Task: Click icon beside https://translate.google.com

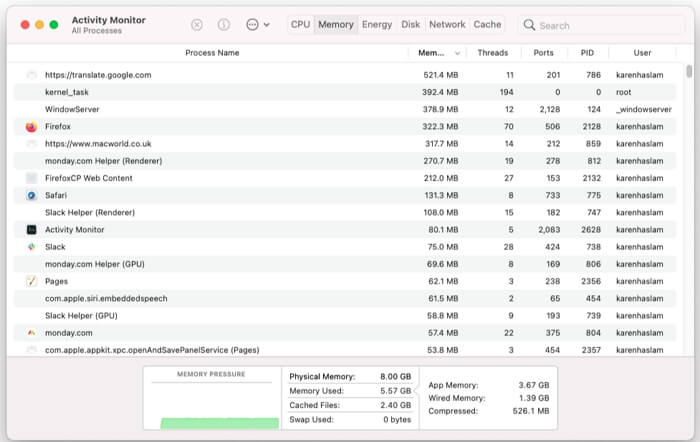Action: click(x=31, y=75)
